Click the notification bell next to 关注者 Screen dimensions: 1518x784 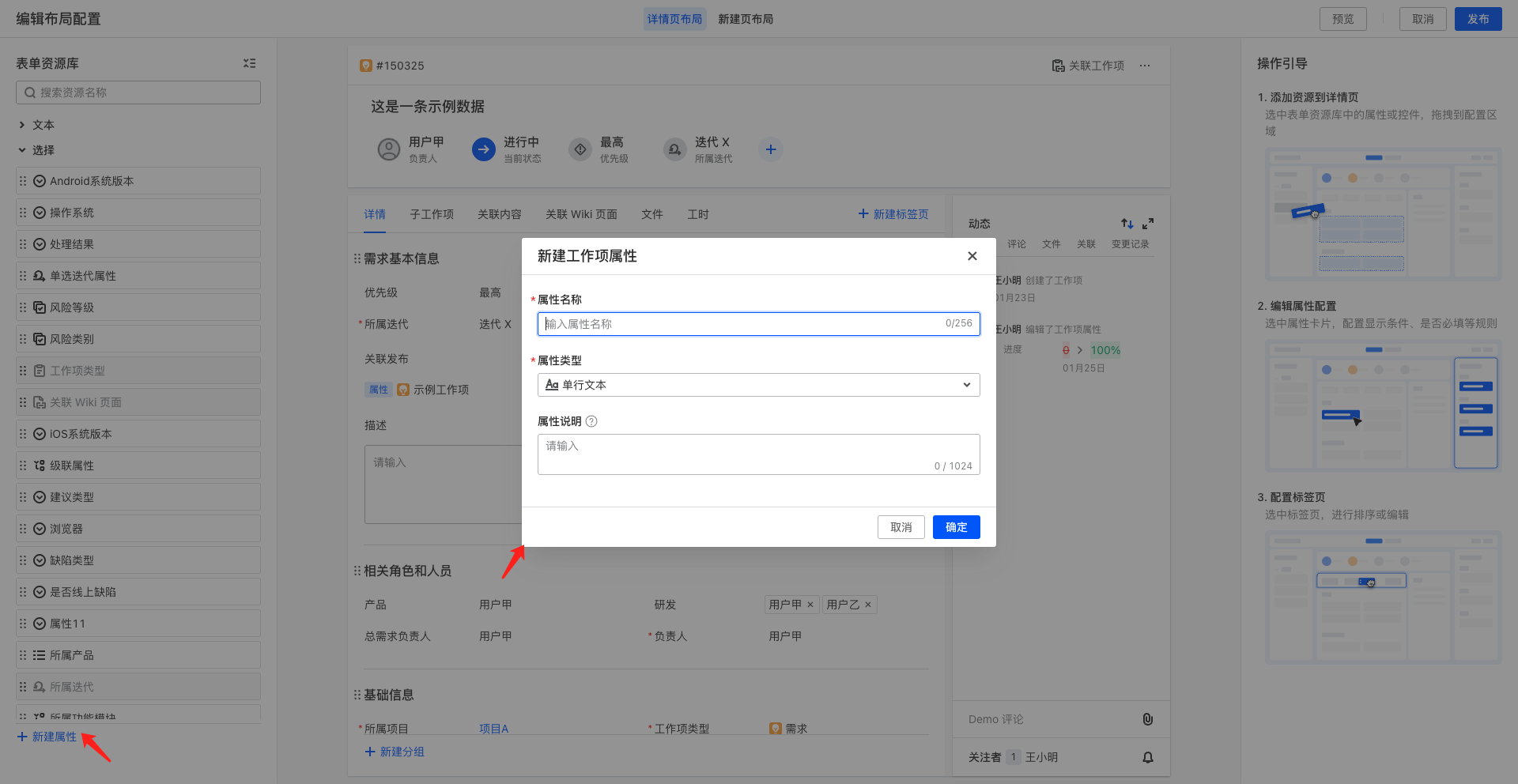pos(1148,757)
